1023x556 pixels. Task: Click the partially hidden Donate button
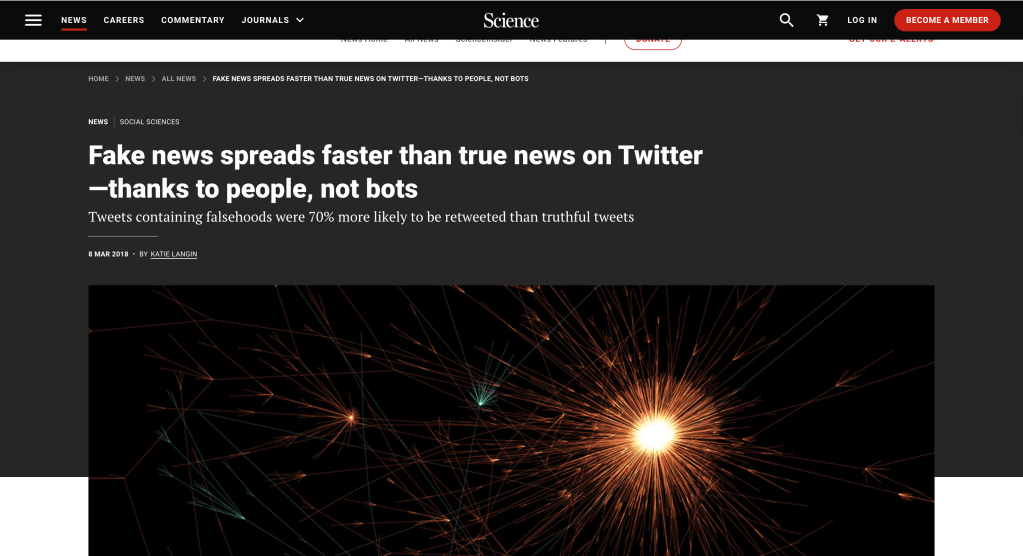[653, 43]
